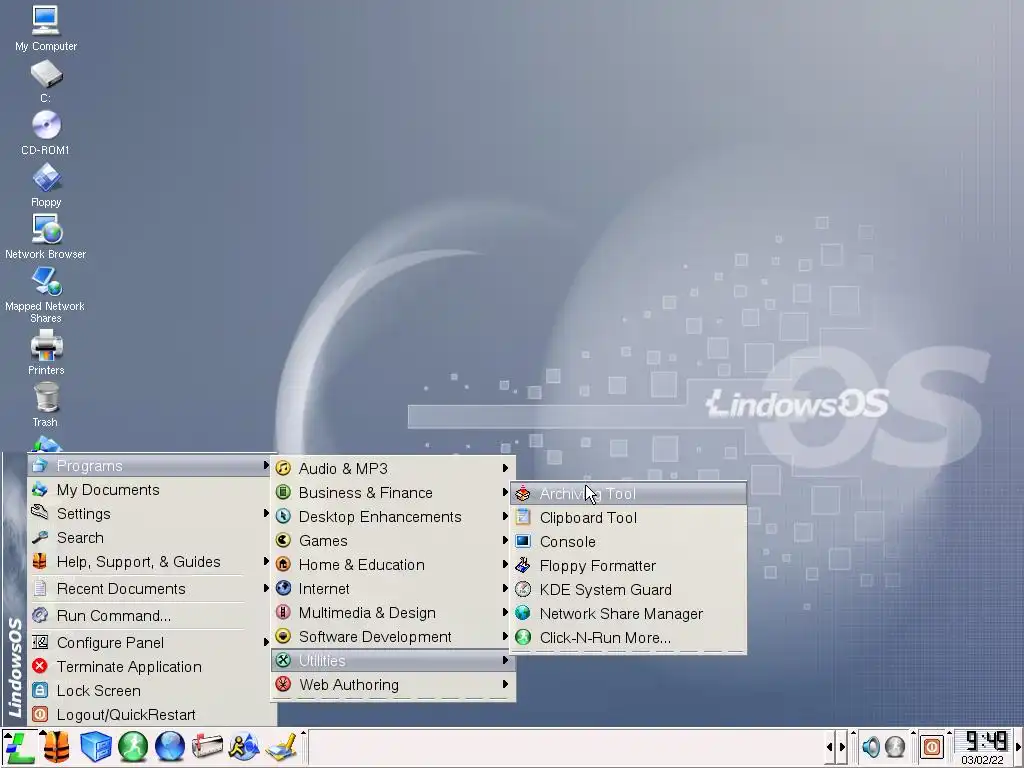Screen dimensions: 1024x768
Task: Open the blue globe web browser icon
Action: point(170,747)
